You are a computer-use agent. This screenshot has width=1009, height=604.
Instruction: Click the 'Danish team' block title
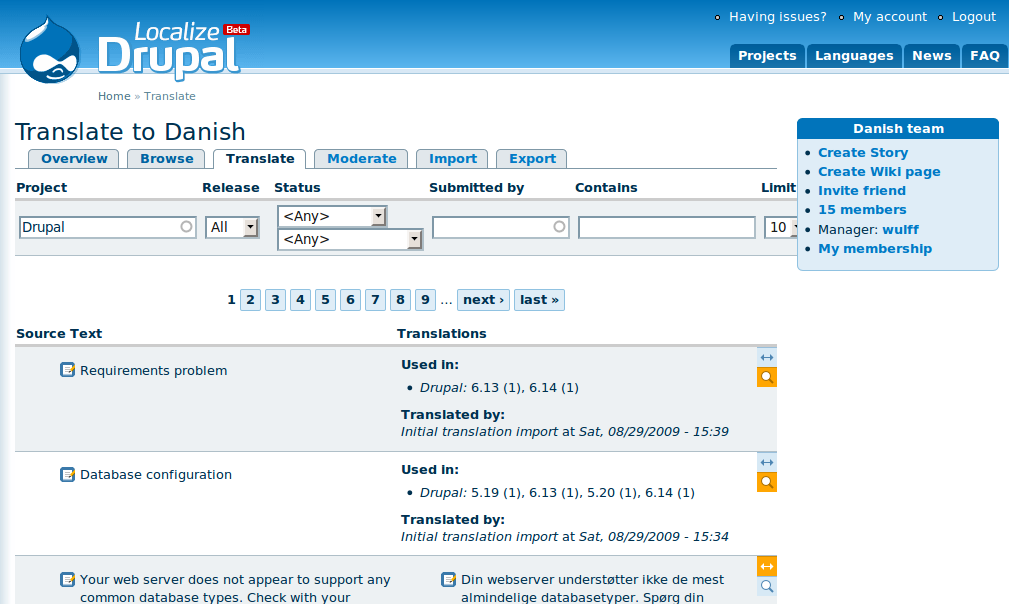(x=898, y=129)
